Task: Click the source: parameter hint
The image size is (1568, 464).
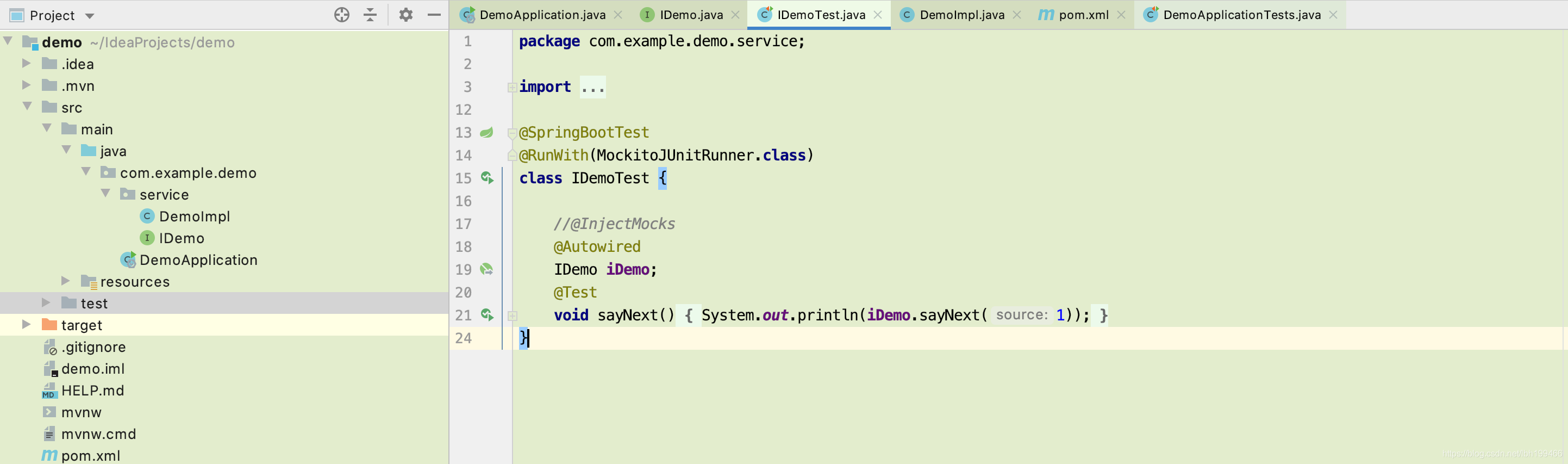Action: click(1021, 315)
